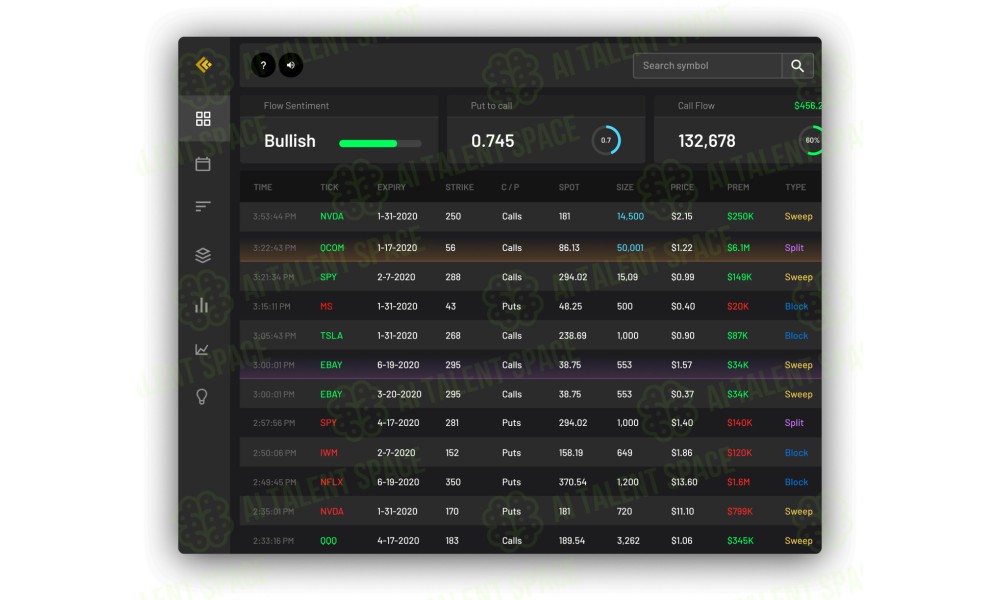The width and height of the screenshot is (1000, 600).
Task: Open the line graph section in the sidebar
Action: (x=202, y=349)
